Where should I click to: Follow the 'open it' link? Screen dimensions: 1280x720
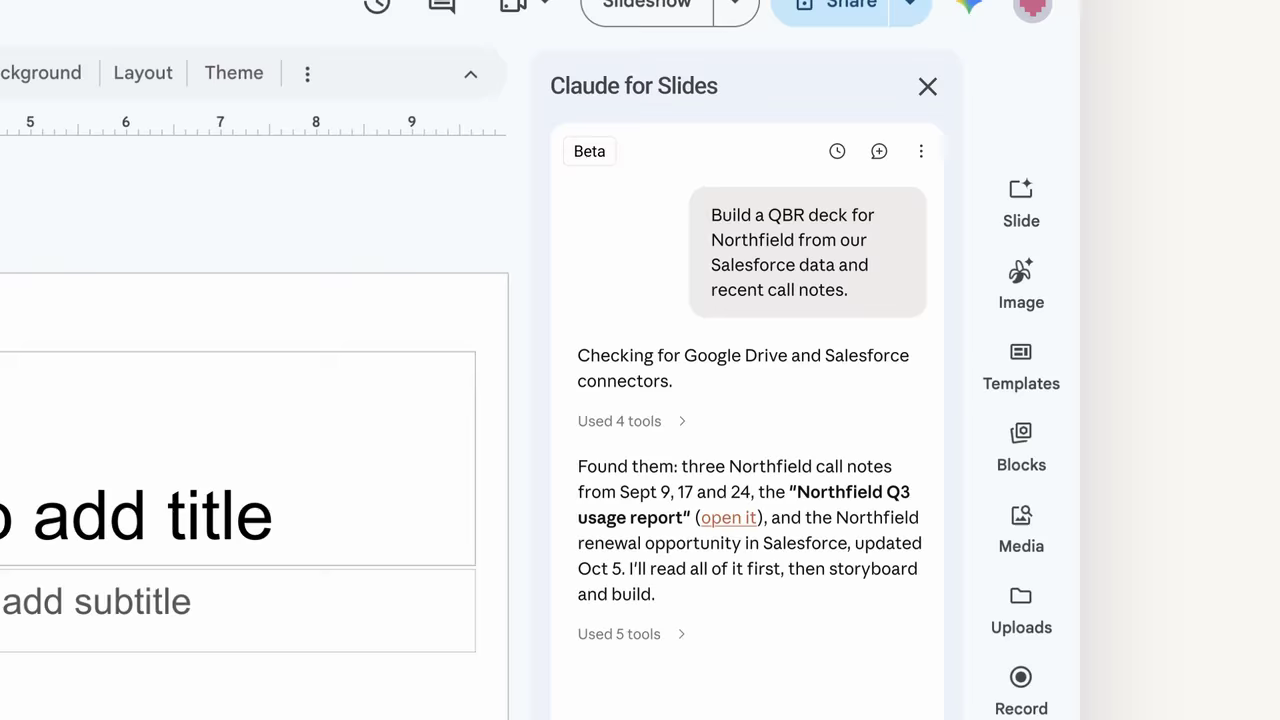pyautogui.click(x=729, y=517)
